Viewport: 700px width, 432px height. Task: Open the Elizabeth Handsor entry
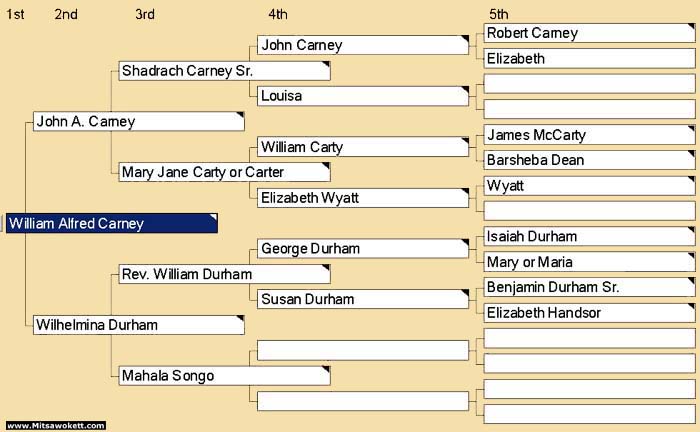589,313
